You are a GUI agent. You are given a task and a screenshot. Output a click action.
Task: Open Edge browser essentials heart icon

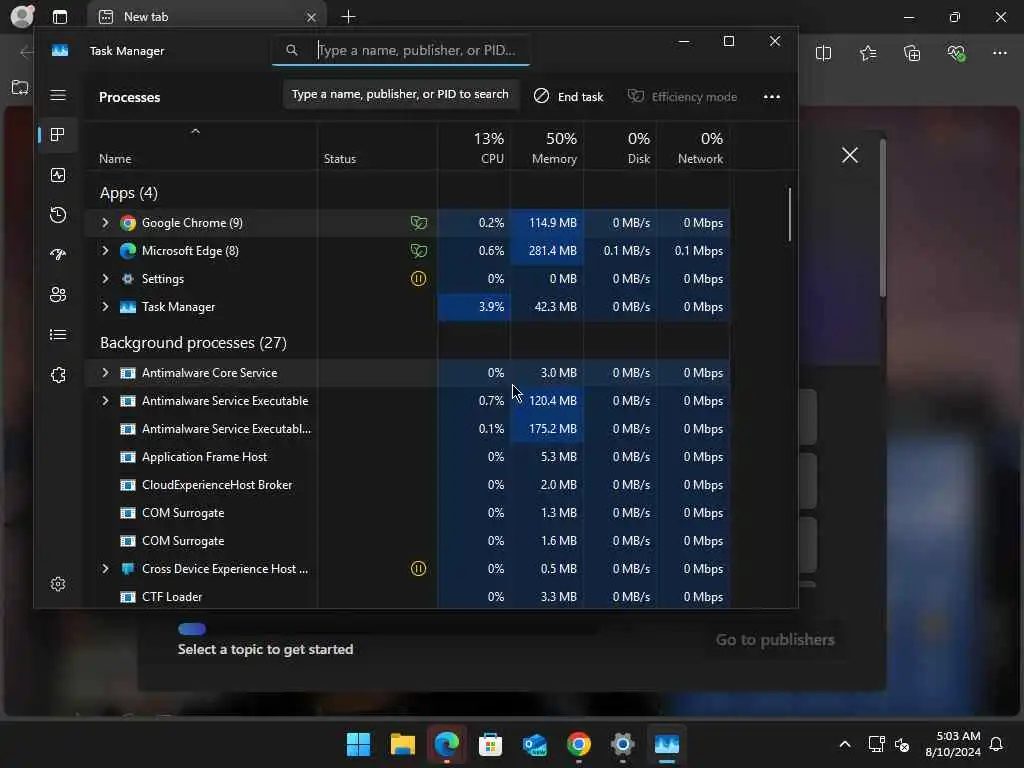(x=956, y=53)
